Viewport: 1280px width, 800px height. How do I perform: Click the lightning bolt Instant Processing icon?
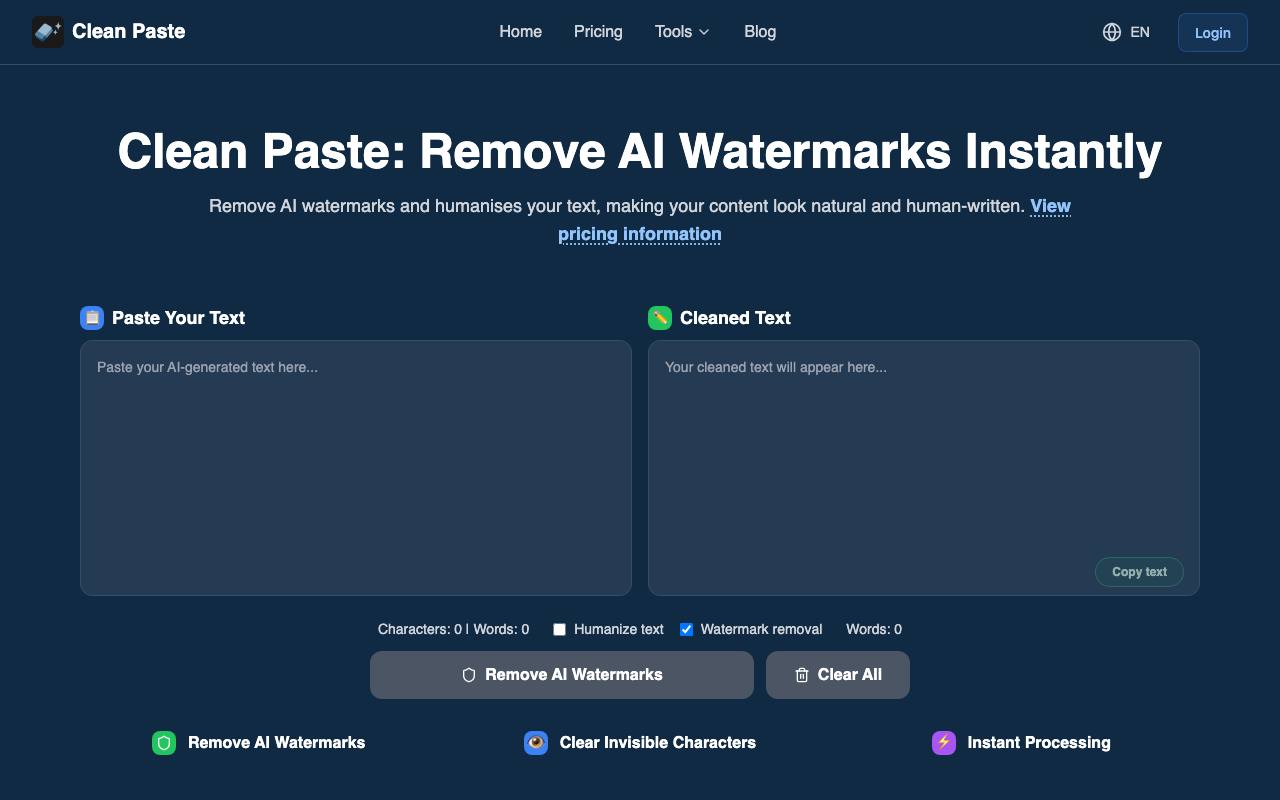point(944,743)
